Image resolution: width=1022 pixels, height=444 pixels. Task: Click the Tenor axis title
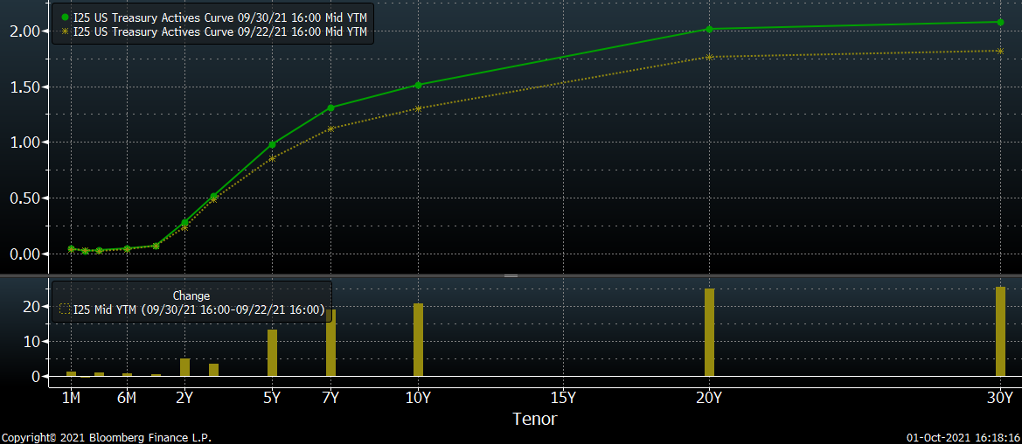pos(535,419)
